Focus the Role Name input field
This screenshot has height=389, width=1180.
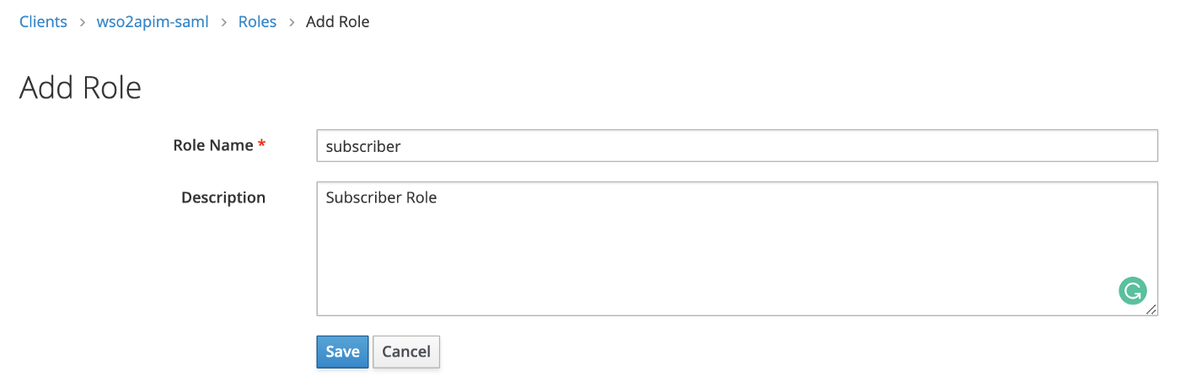click(x=737, y=146)
